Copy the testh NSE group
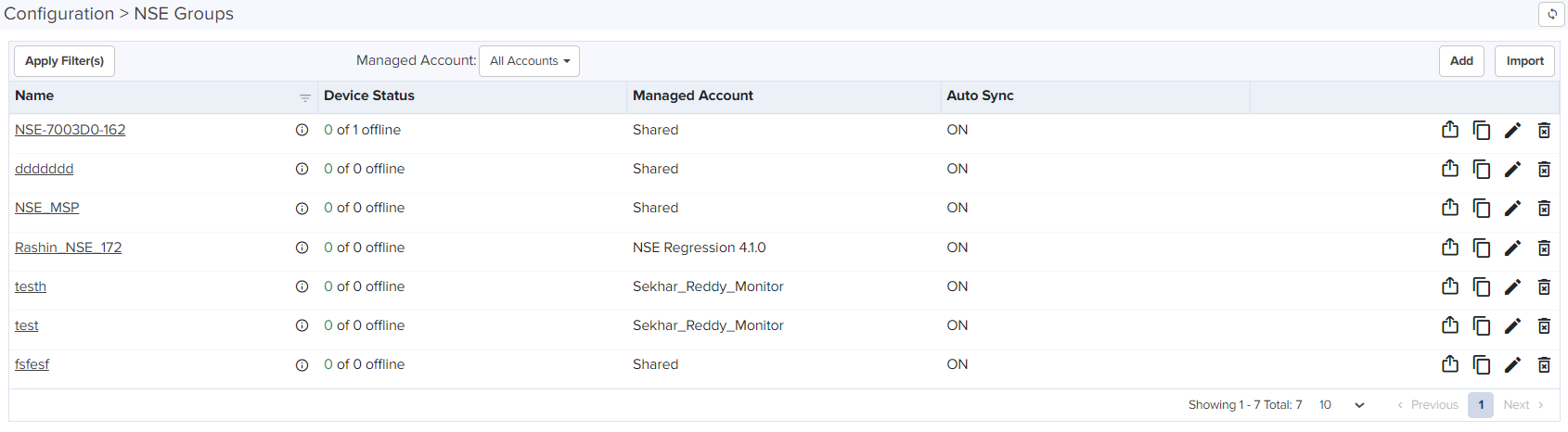 pyautogui.click(x=1482, y=286)
